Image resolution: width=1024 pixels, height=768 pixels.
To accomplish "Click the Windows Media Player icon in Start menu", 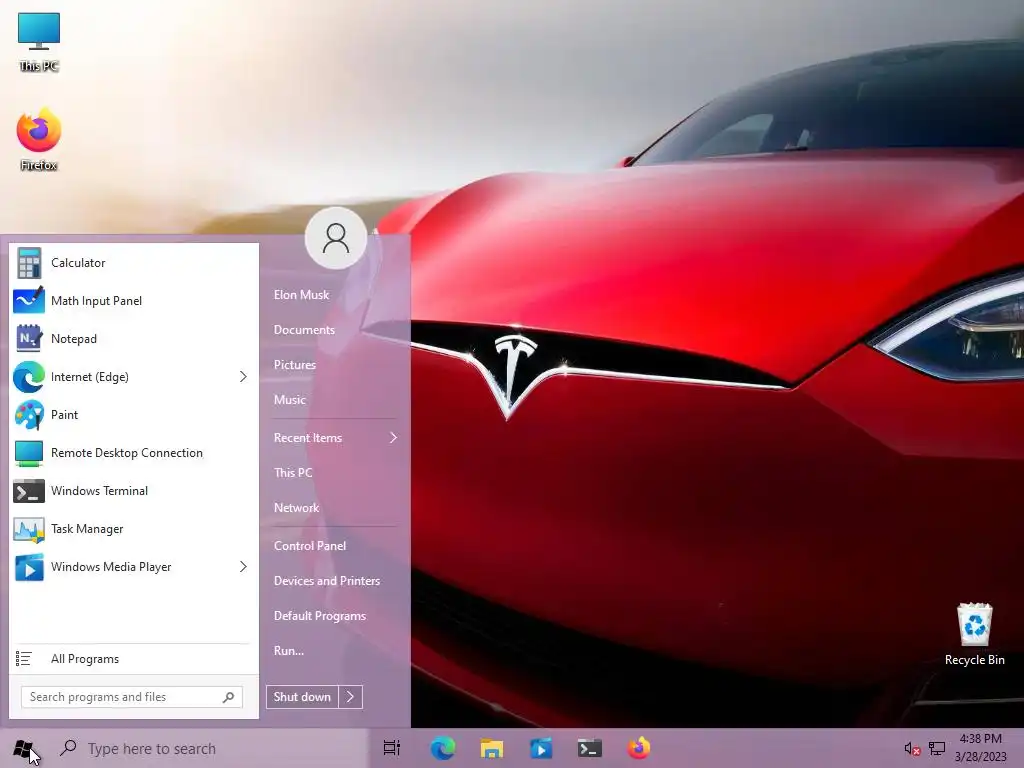I will coord(29,567).
